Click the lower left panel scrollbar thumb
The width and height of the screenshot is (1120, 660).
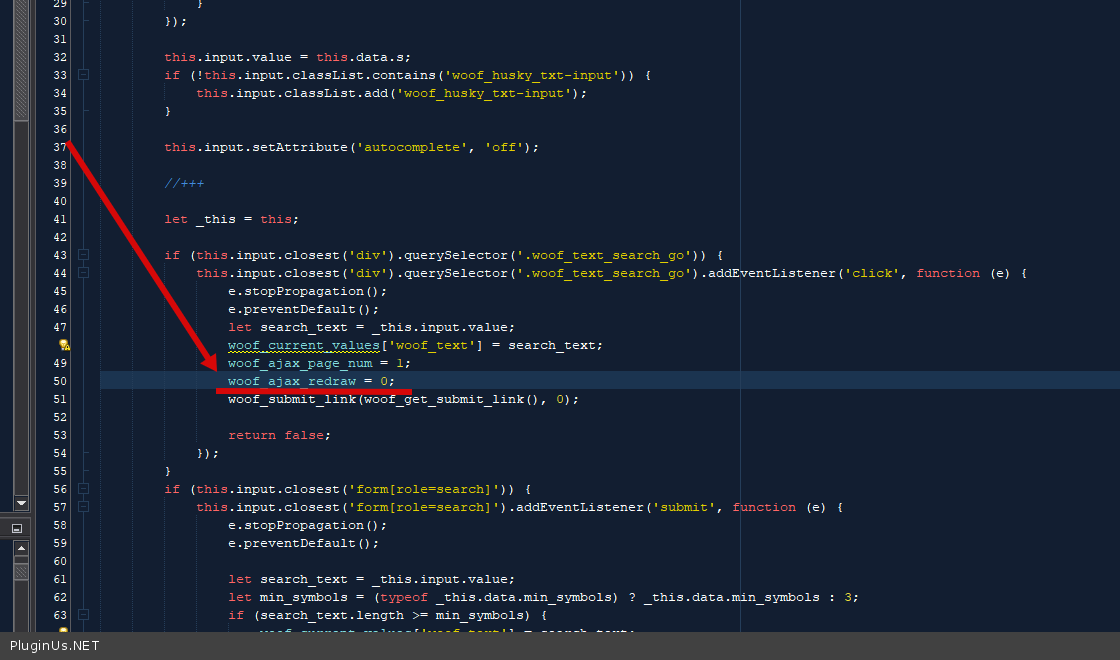point(21,572)
